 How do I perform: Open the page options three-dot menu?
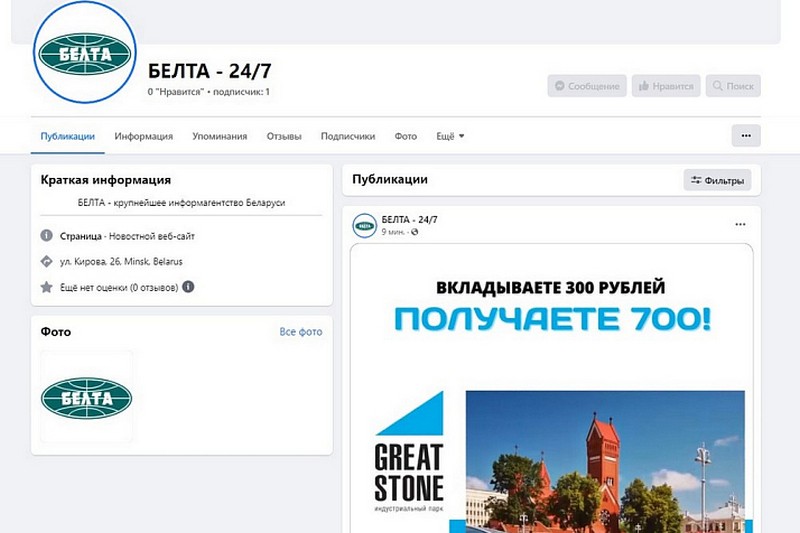coord(746,136)
